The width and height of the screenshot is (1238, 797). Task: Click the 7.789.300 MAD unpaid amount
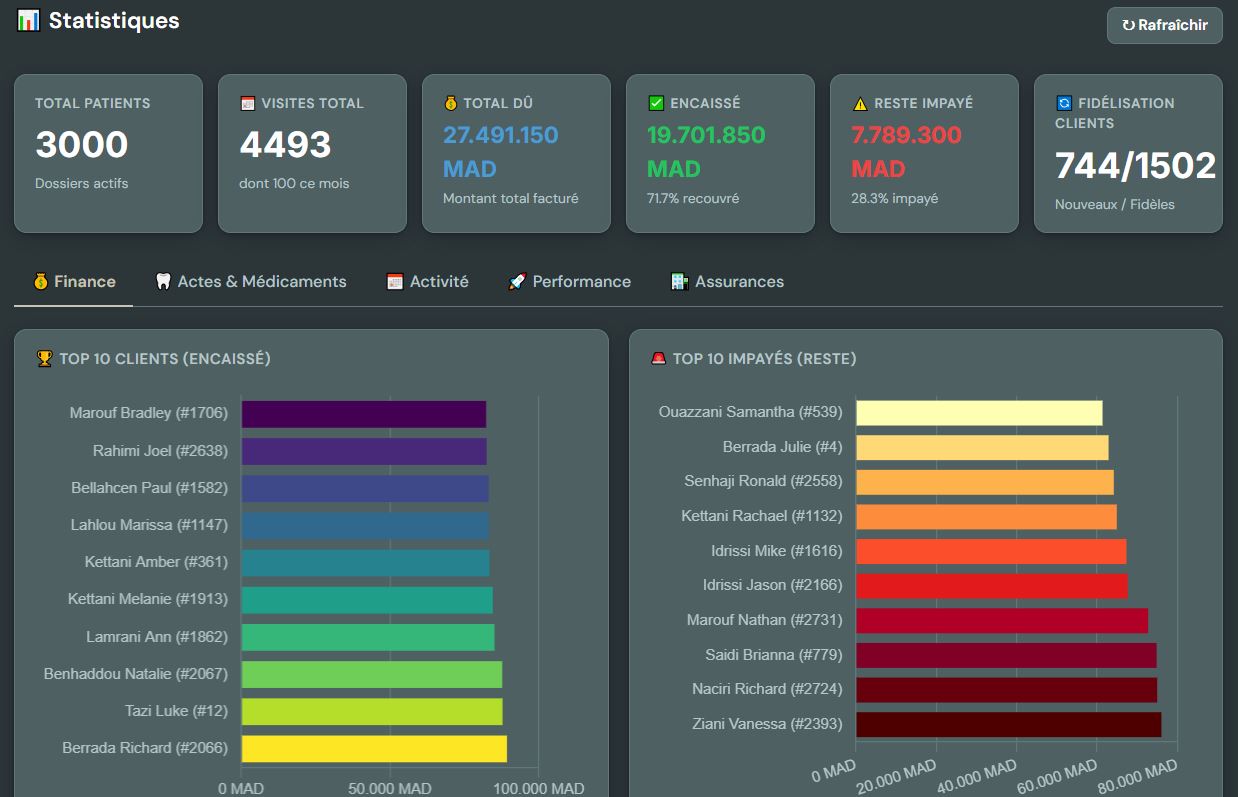[906, 152]
